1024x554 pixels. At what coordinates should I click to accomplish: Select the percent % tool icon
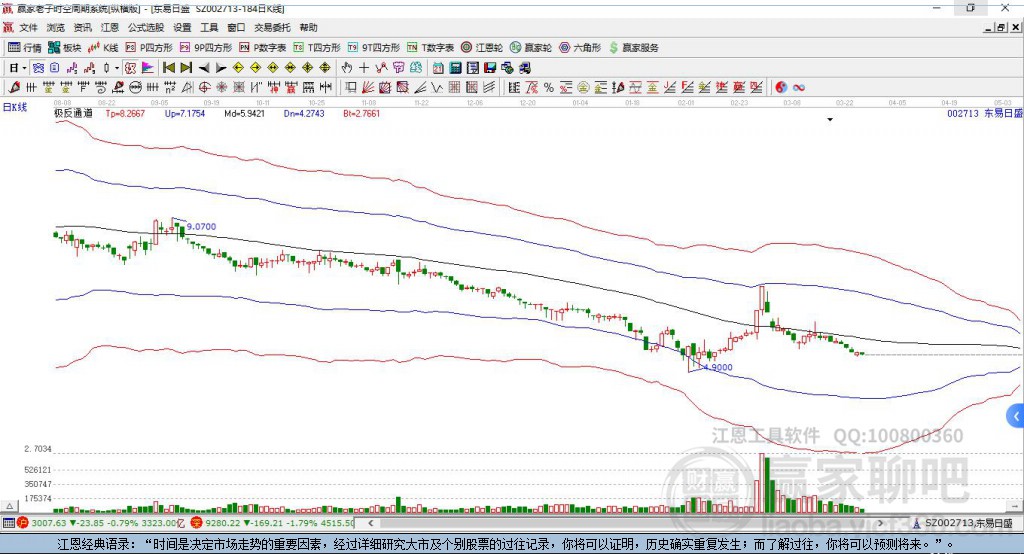click(549, 88)
